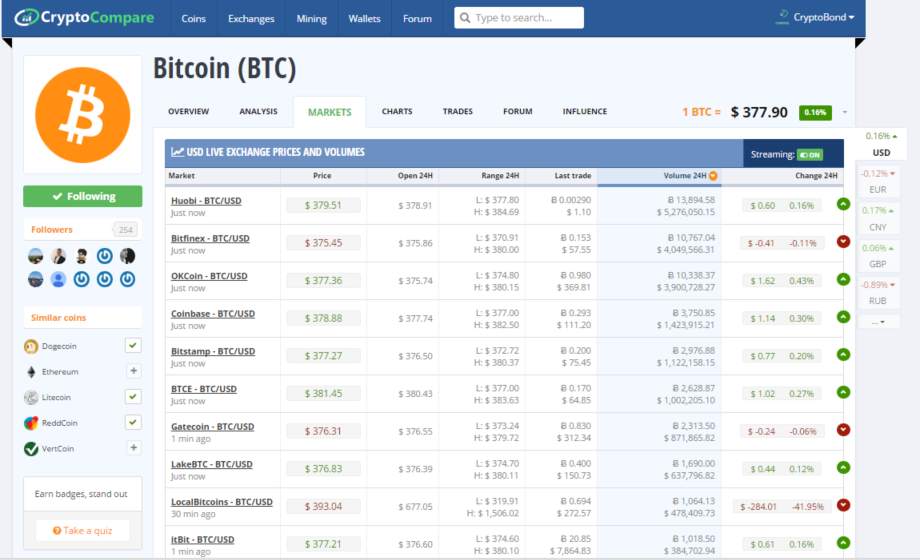
Task: Click the Dogecoin coin icon
Action: (31, 346)
